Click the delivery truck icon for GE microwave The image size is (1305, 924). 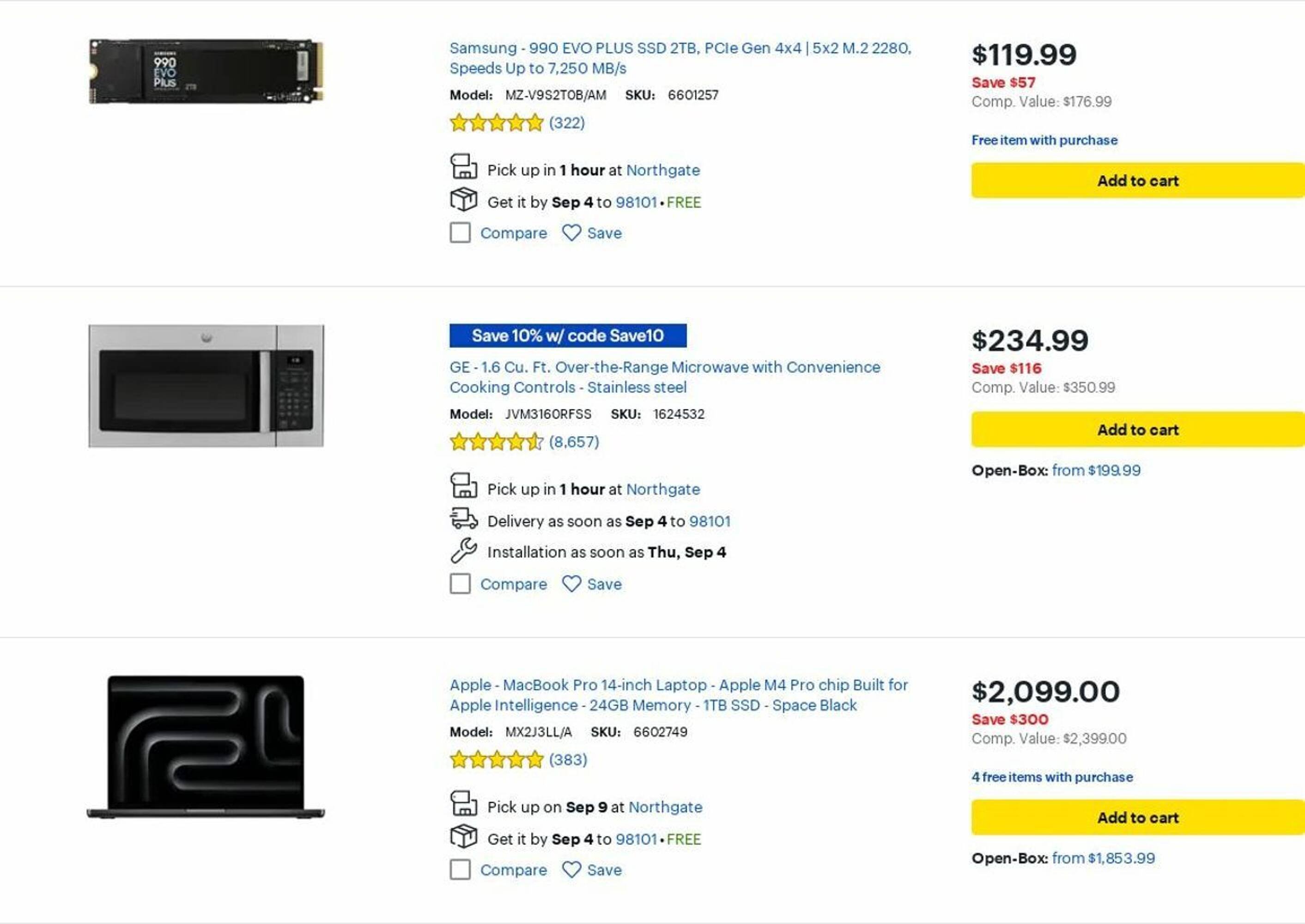coord(464,519)
